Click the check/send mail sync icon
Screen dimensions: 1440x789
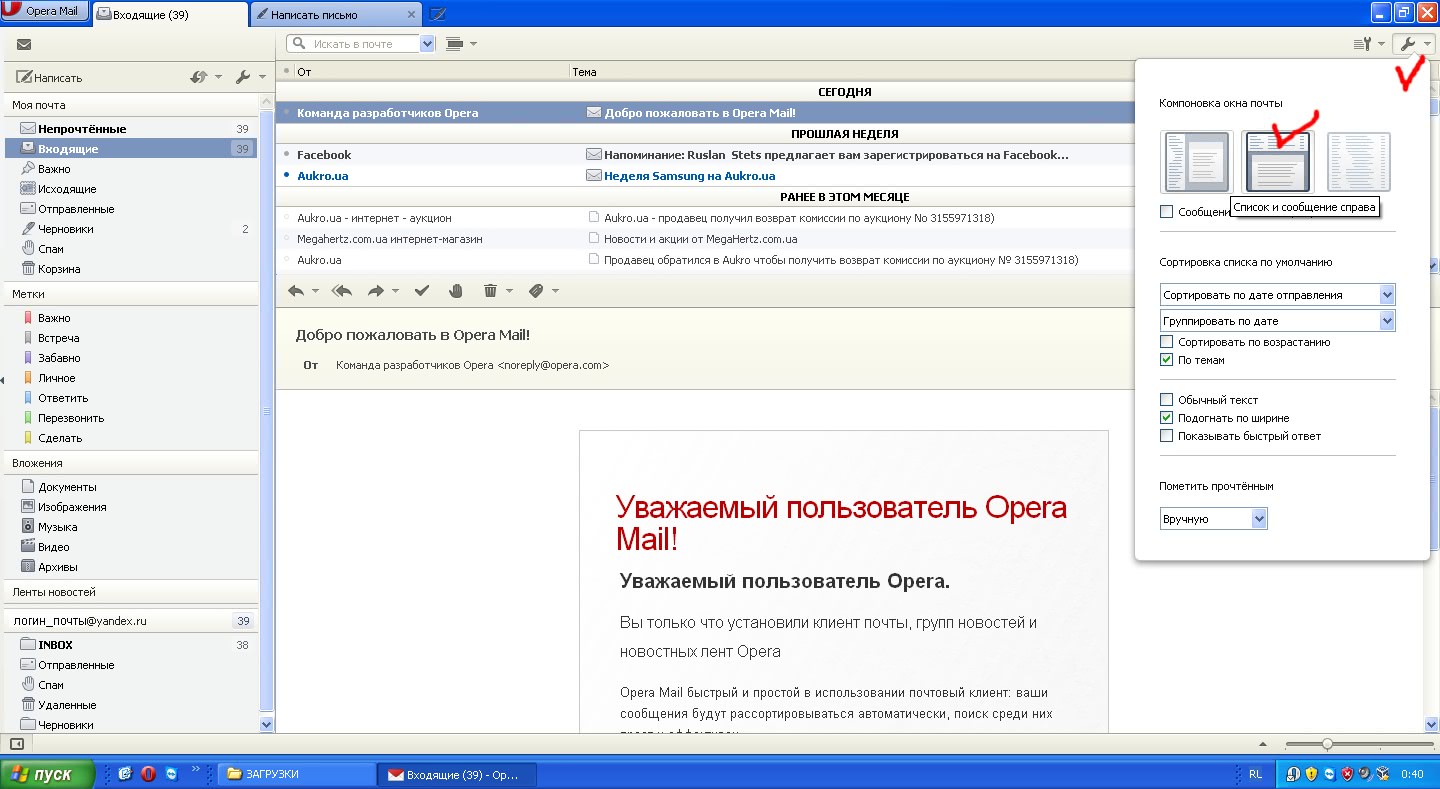click(x=199, y=77)
